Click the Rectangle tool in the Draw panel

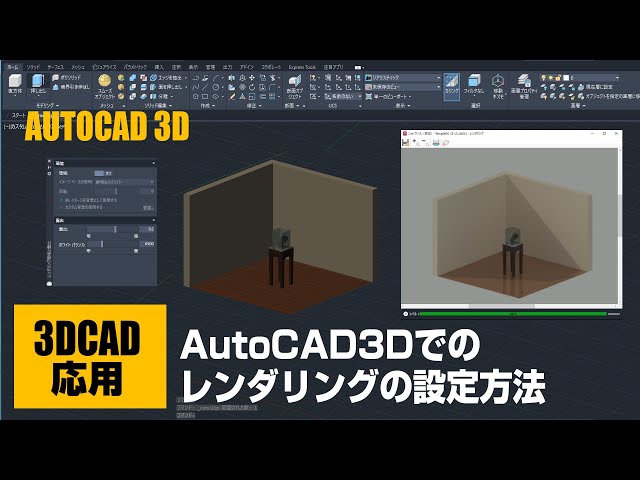pyautogui.click(x=205, y=97)
